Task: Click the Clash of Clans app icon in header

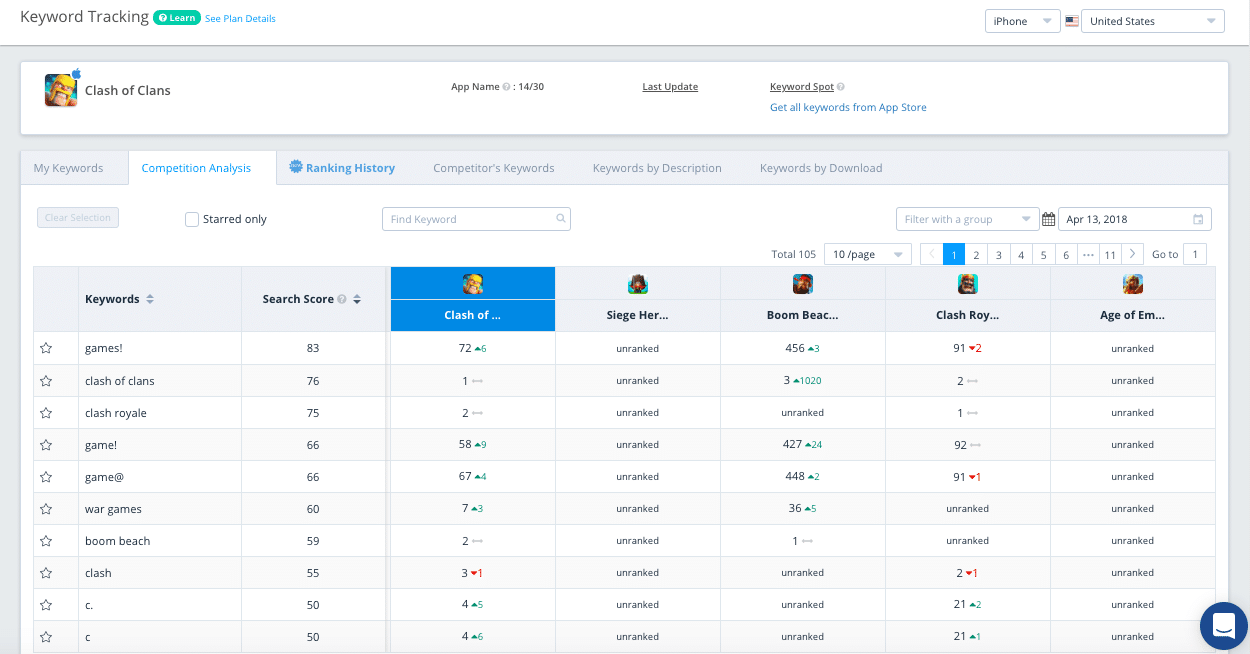Action: coord(61,90)
